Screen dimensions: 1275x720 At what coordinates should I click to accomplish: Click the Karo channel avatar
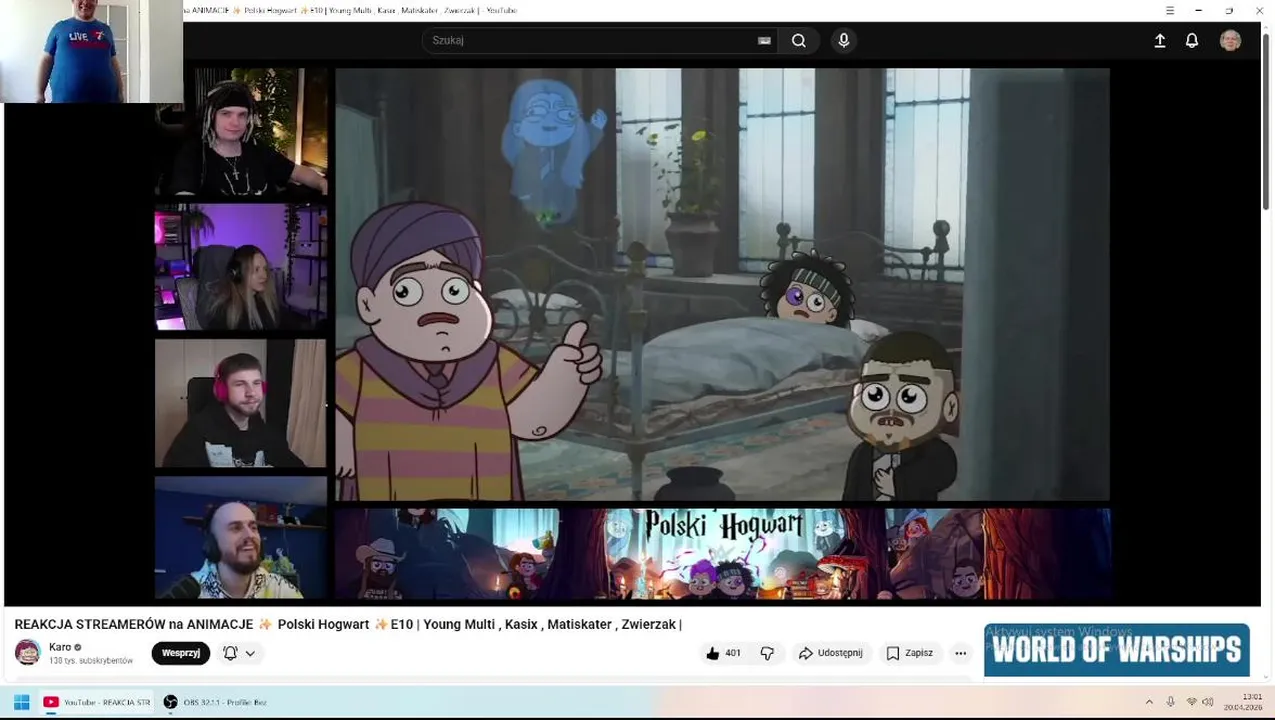pos(28,653)
